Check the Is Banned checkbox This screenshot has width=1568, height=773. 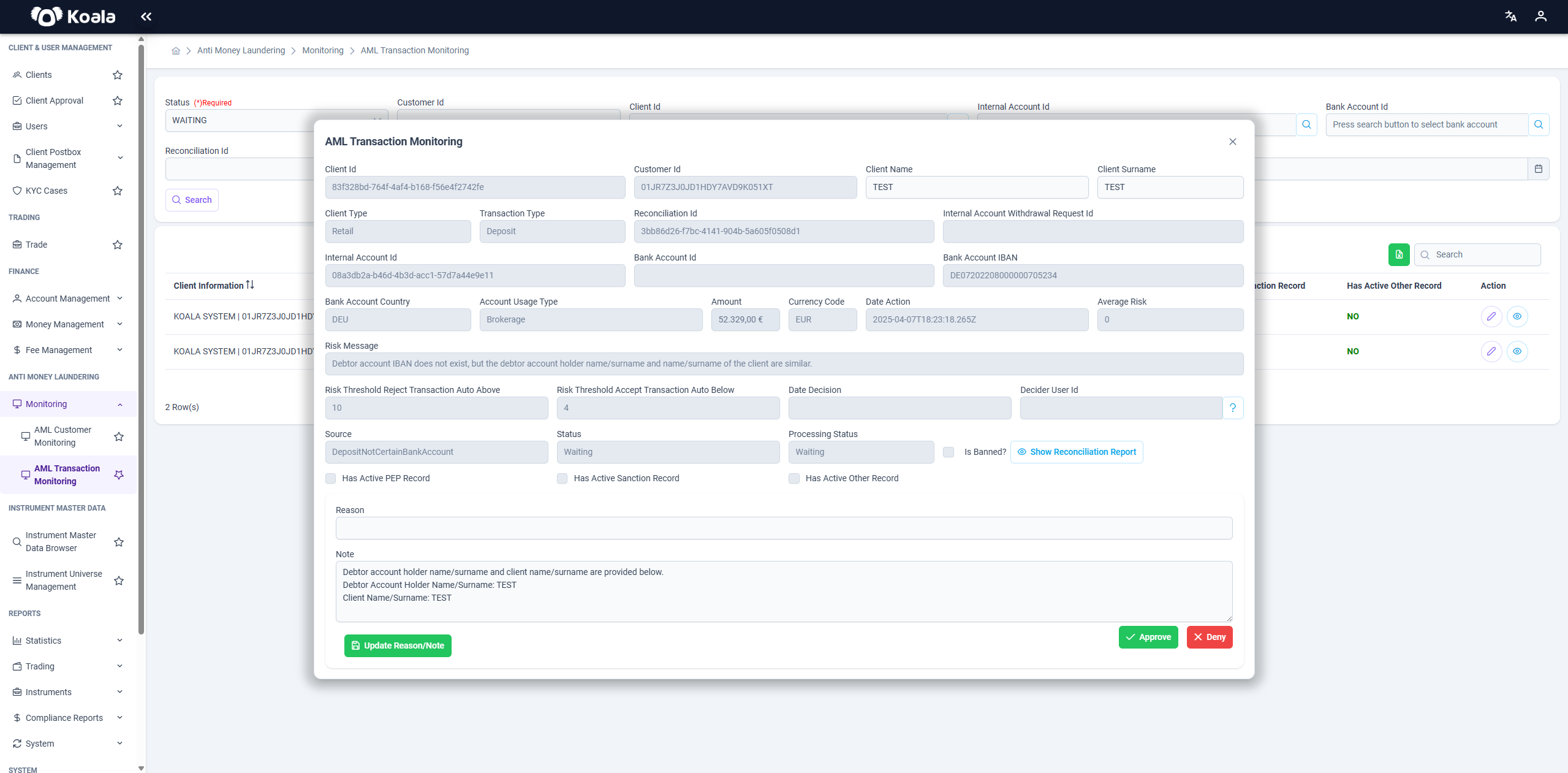949,452
